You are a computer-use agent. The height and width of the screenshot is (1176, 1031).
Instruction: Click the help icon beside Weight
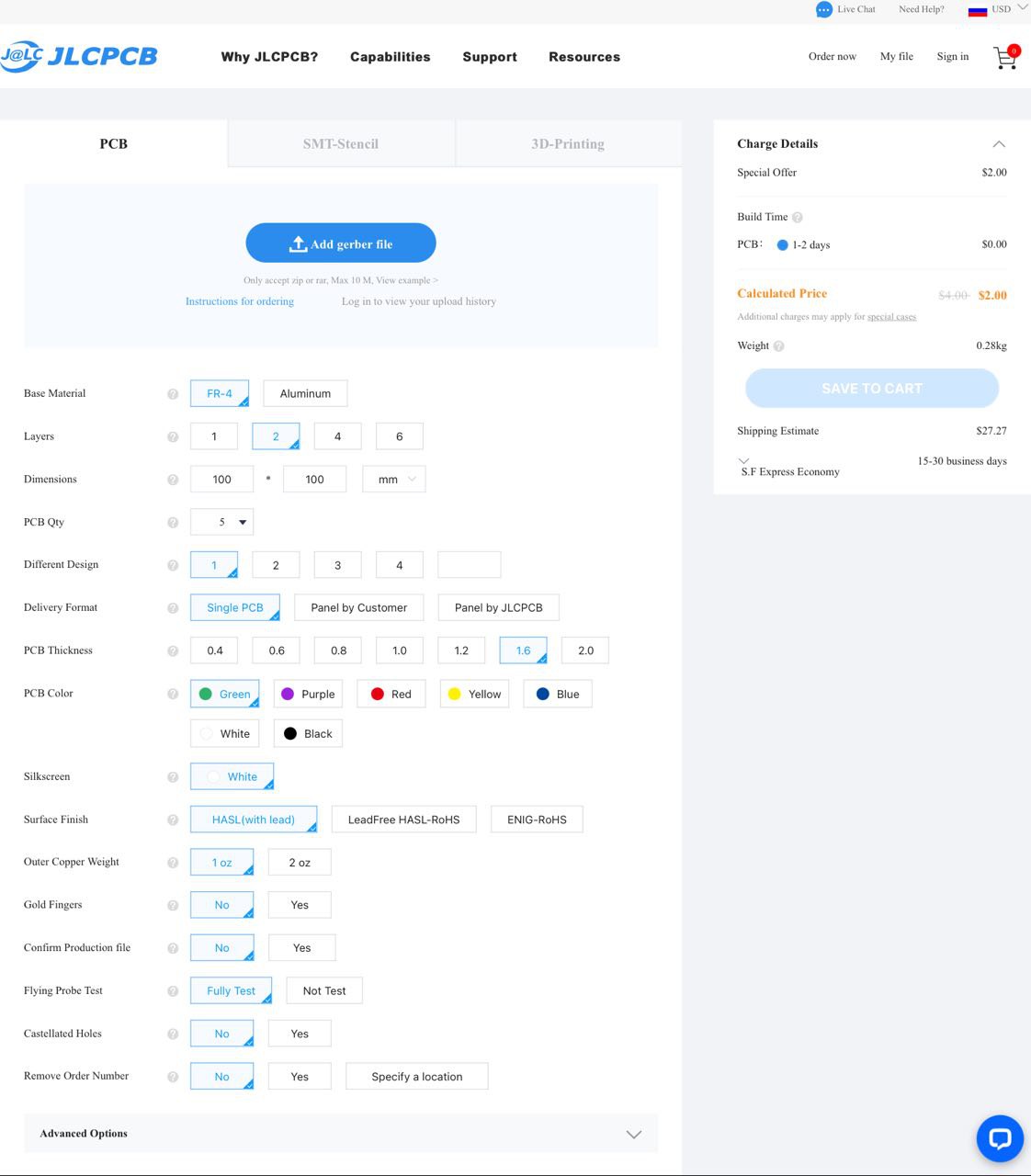tap(779, 346)
